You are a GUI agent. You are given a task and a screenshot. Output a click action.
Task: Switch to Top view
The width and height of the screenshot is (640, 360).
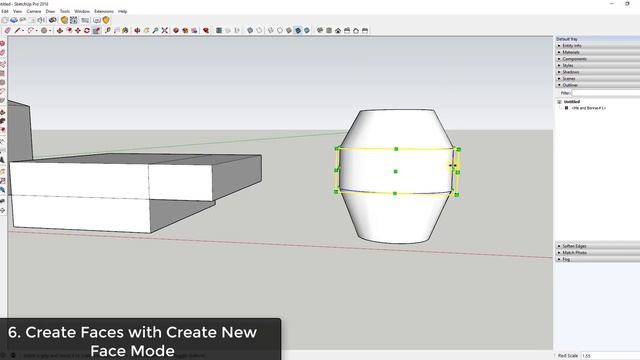tap(329, 31)
